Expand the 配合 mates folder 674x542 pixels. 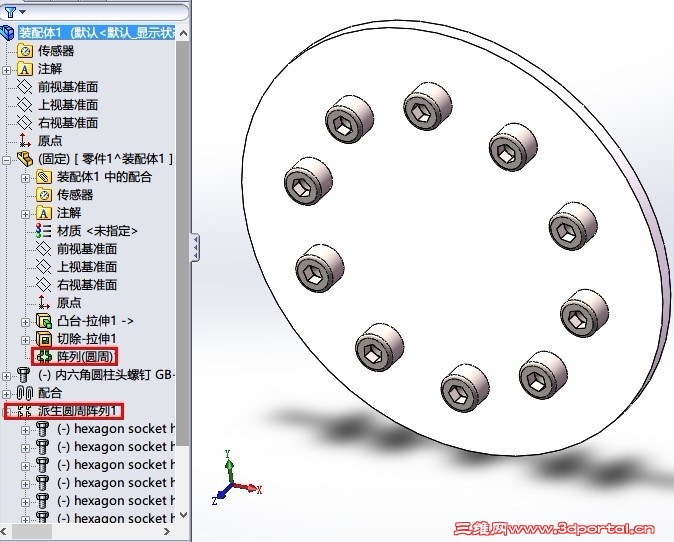[x=6, y=394]
